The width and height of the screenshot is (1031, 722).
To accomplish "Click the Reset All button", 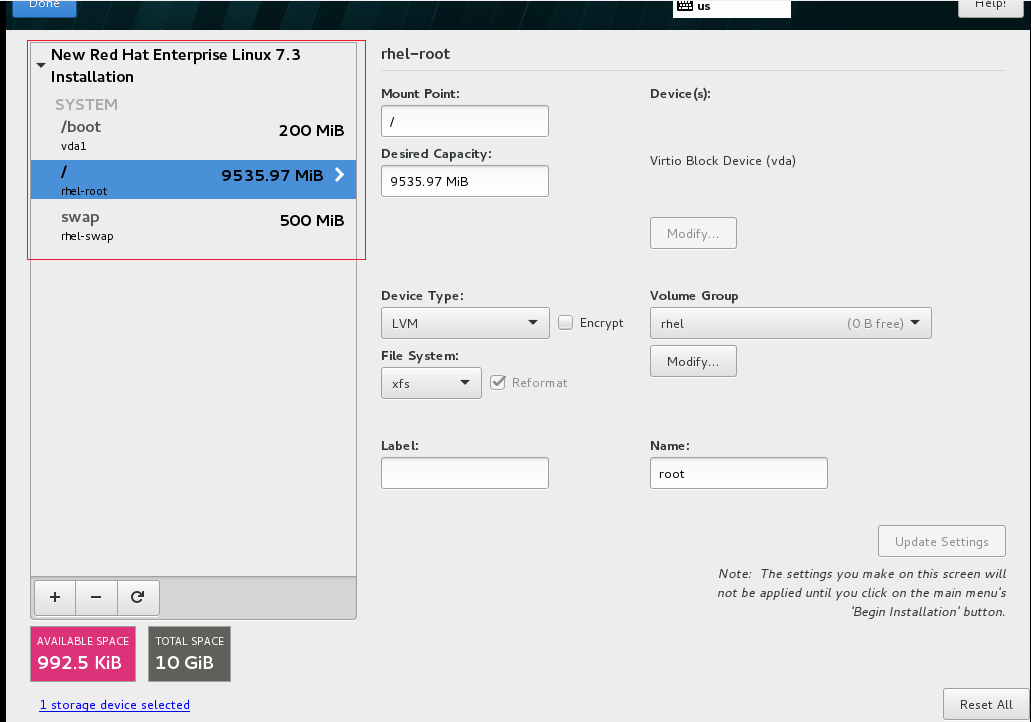I will (x=986, y=704).
